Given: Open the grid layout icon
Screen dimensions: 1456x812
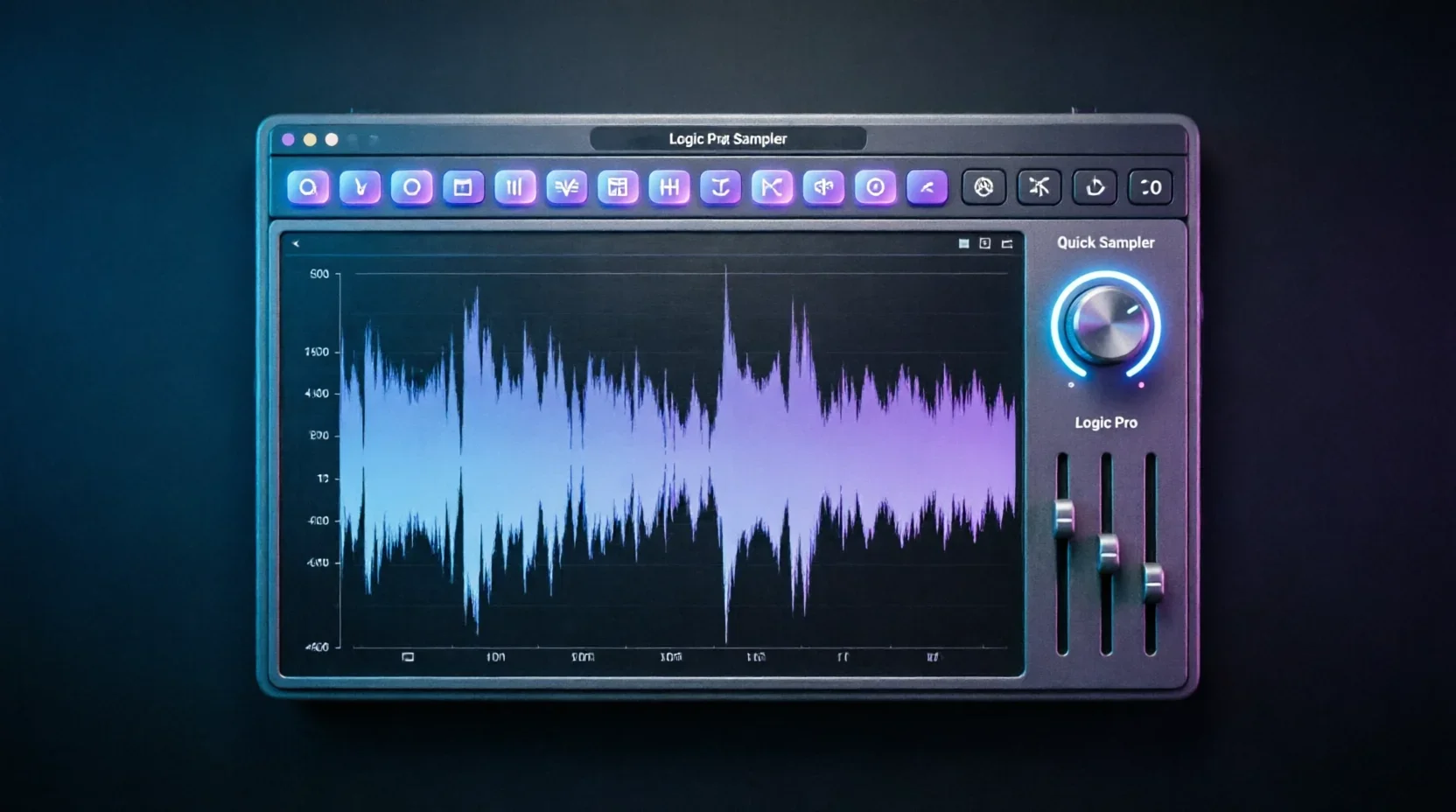Looking at the screenshot, I should (618, 187).
